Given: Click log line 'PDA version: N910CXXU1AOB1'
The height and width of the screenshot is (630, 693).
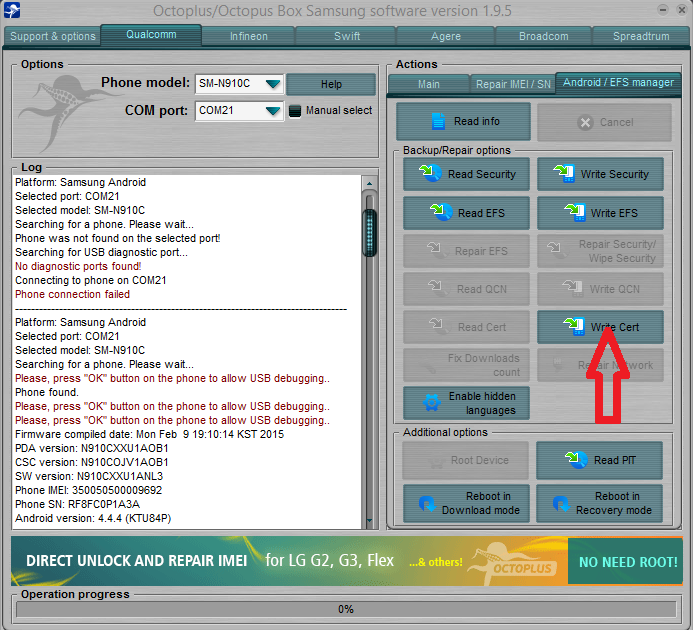Looking at the screenshot, I should click(91, 448).
